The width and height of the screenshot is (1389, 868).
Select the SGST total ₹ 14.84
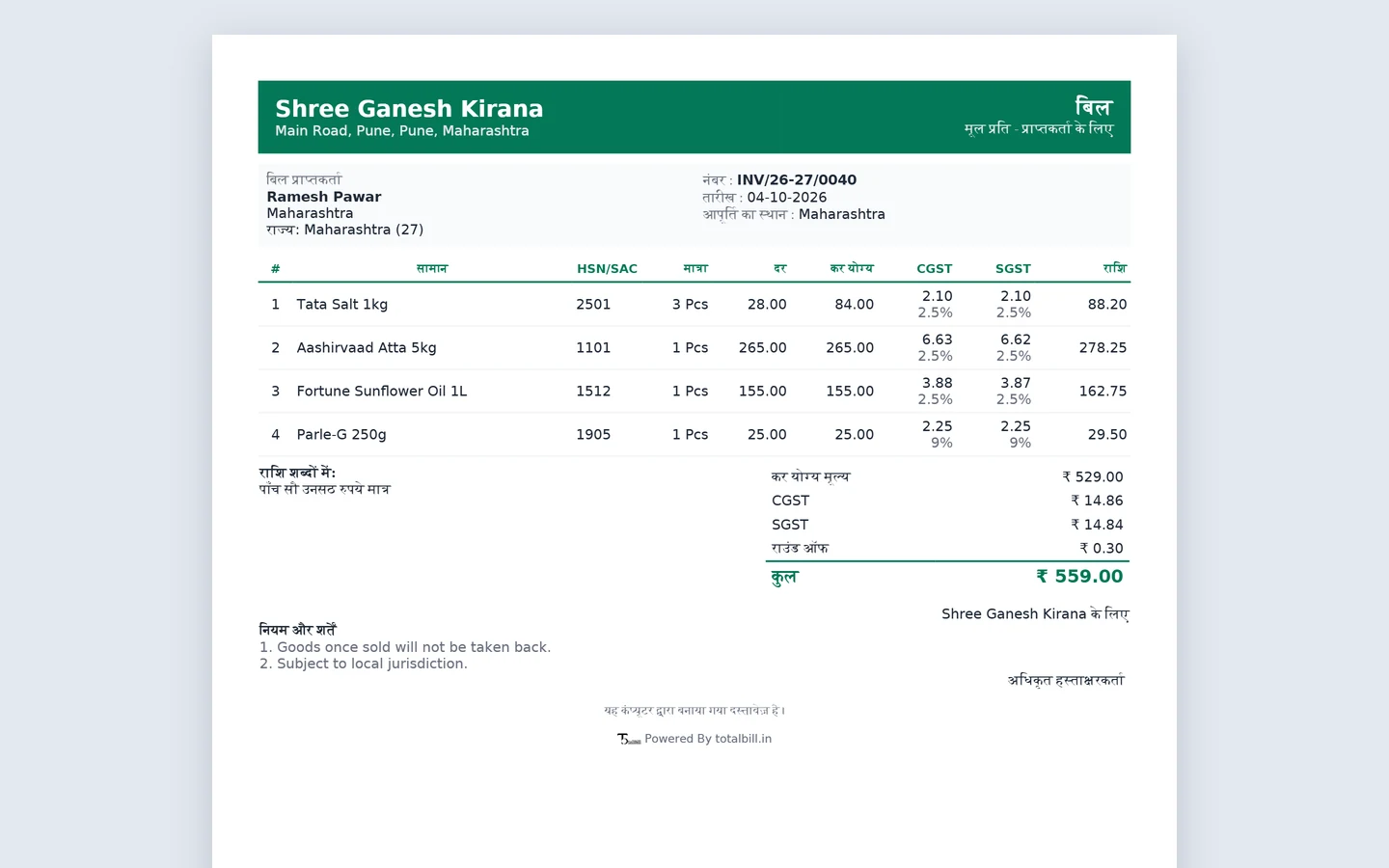(1097, 525)
